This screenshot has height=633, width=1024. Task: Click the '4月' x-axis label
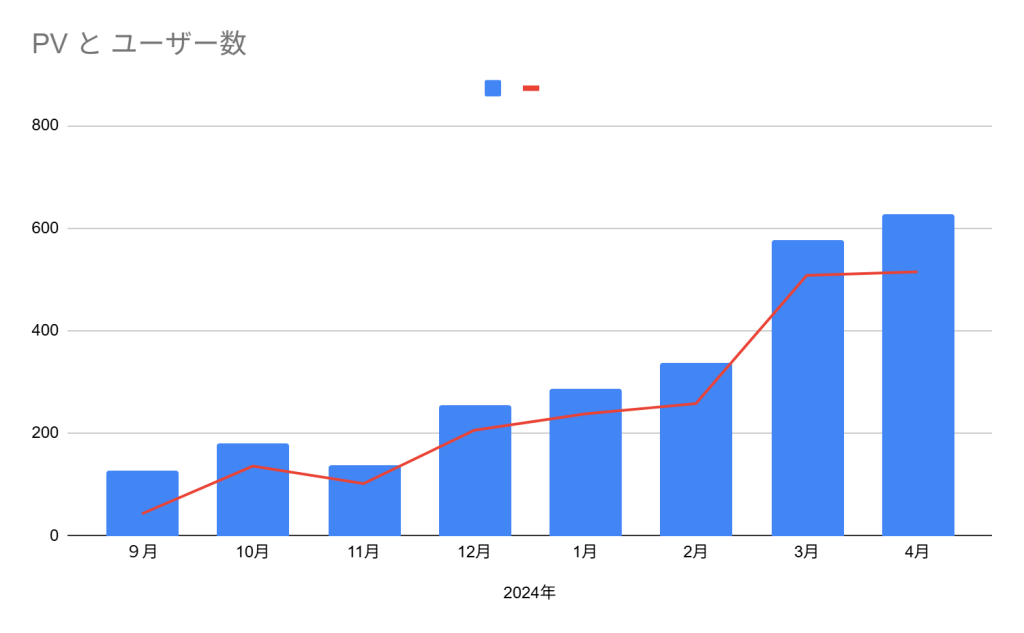click(x=917, y=552)
